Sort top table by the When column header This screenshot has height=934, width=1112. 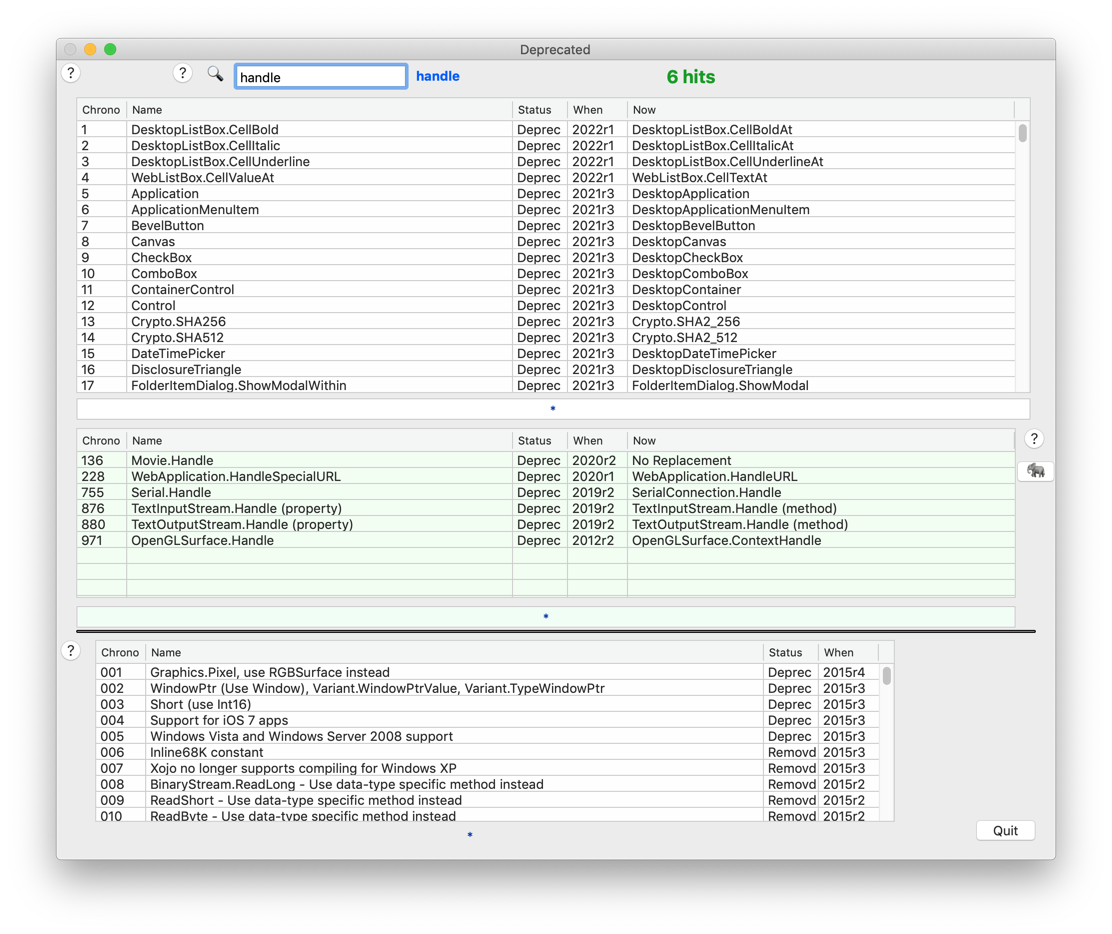coord(596,110)
